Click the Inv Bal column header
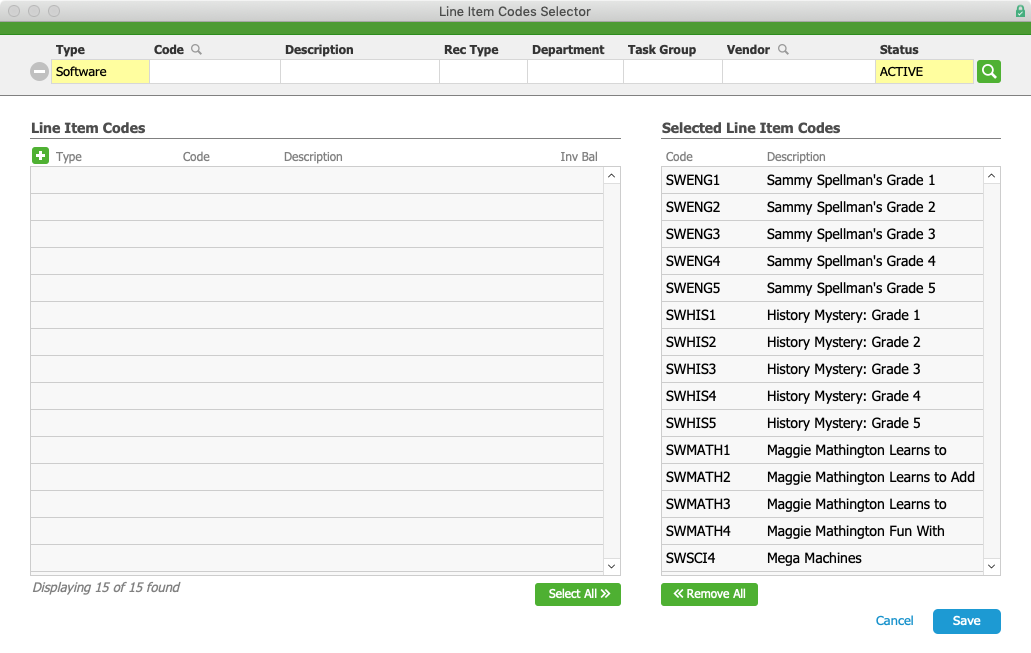 [579, 157]
